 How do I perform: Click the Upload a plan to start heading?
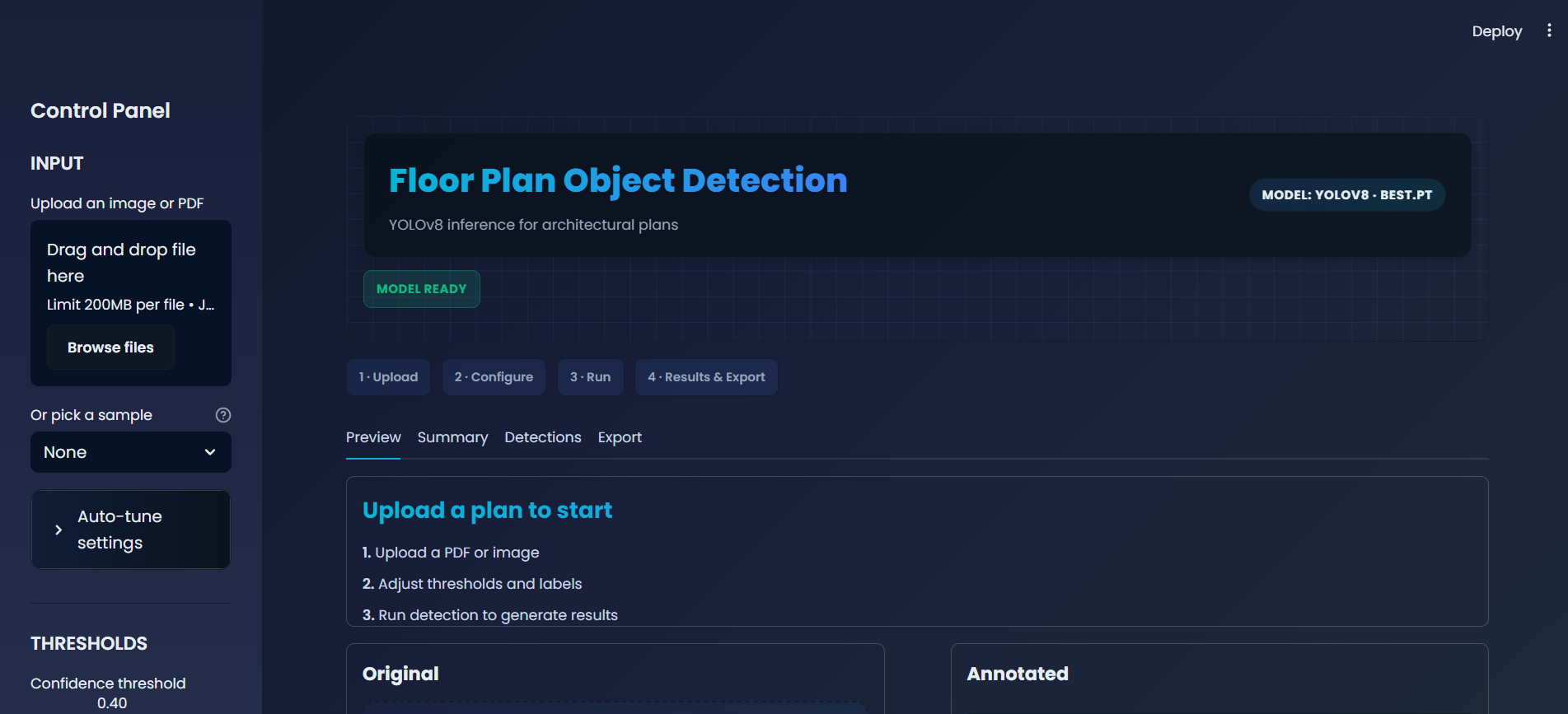[x=487, y=511]
